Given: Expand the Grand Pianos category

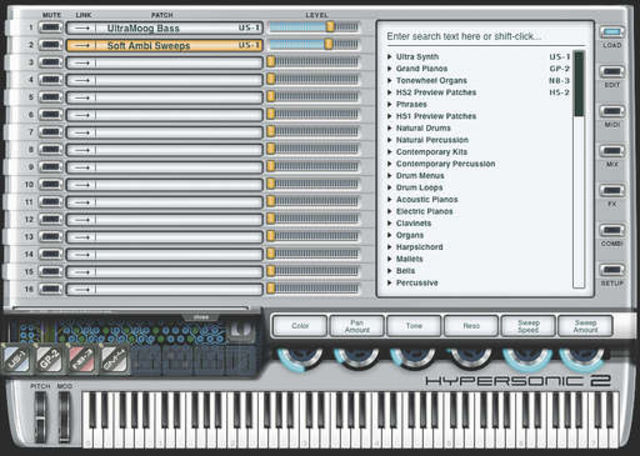Looking at the screenshot, I should tap(390, 69).
